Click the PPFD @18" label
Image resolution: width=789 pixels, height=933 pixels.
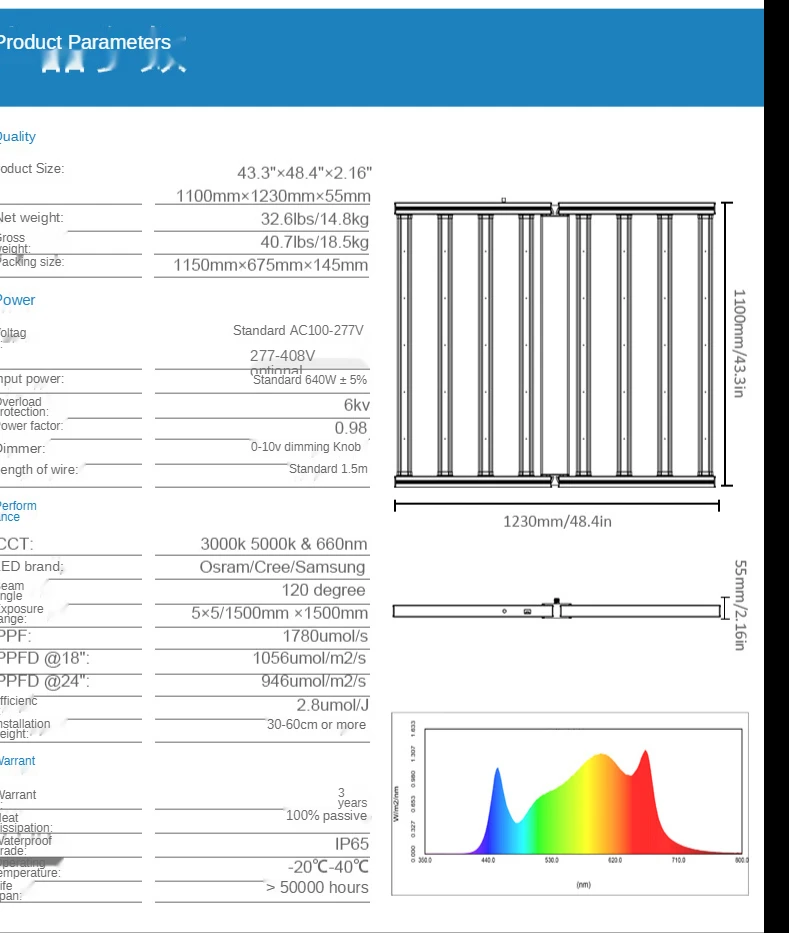[x=45, y=658]
